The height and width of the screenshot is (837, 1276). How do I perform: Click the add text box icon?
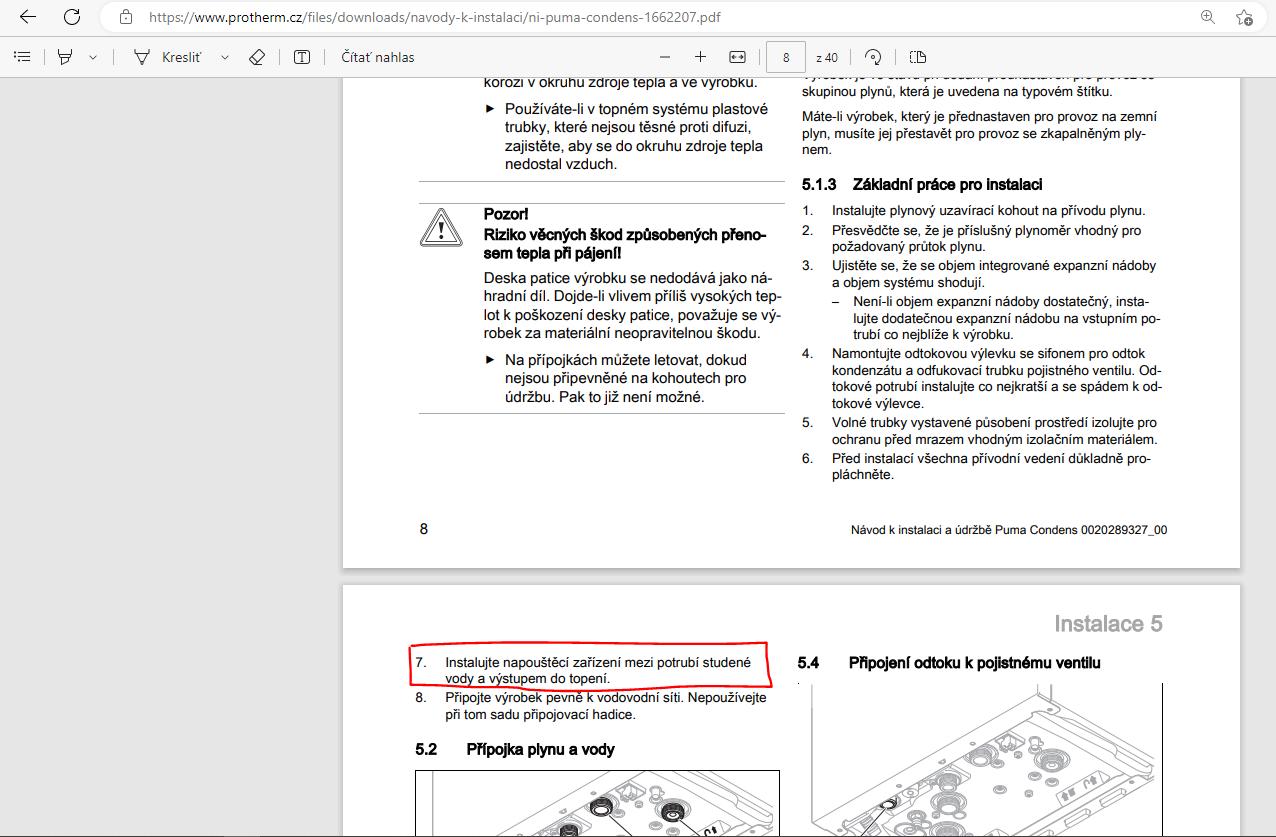[302, 57]
